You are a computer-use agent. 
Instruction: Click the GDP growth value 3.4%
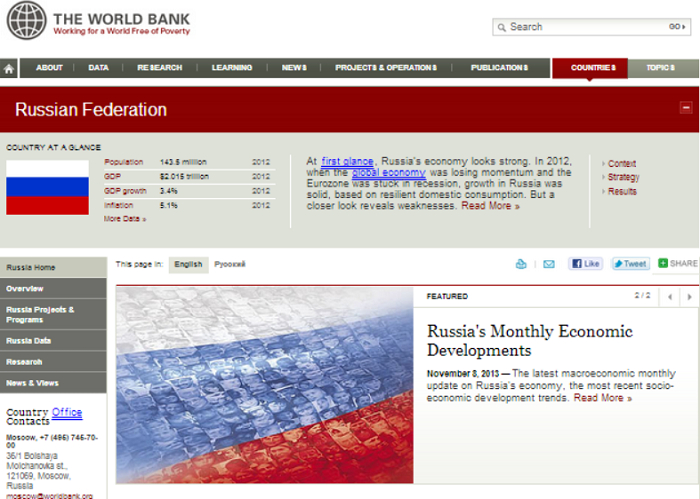168,191
